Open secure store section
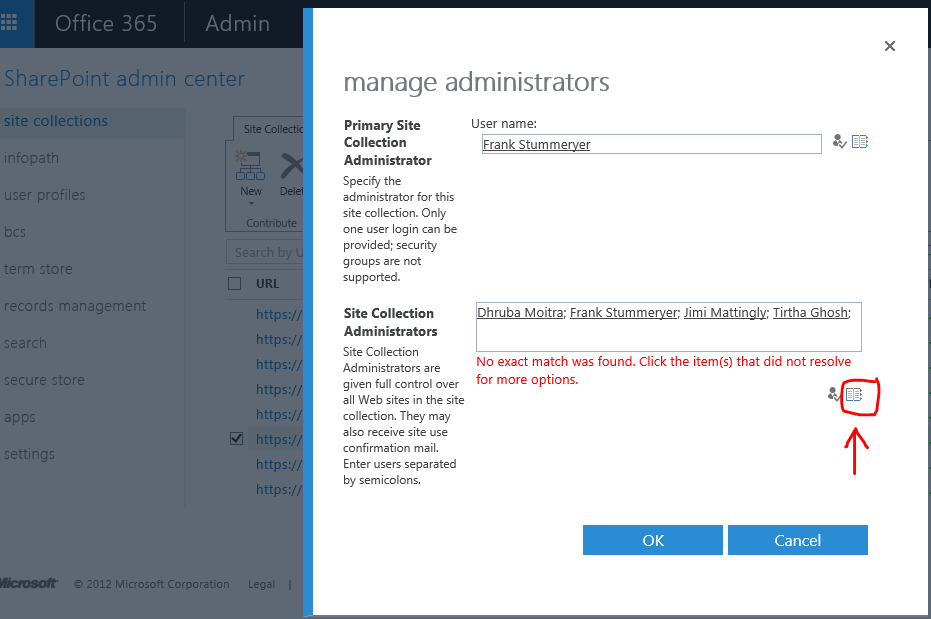Screen dimensions: 931x619 (x=44, y=380)
